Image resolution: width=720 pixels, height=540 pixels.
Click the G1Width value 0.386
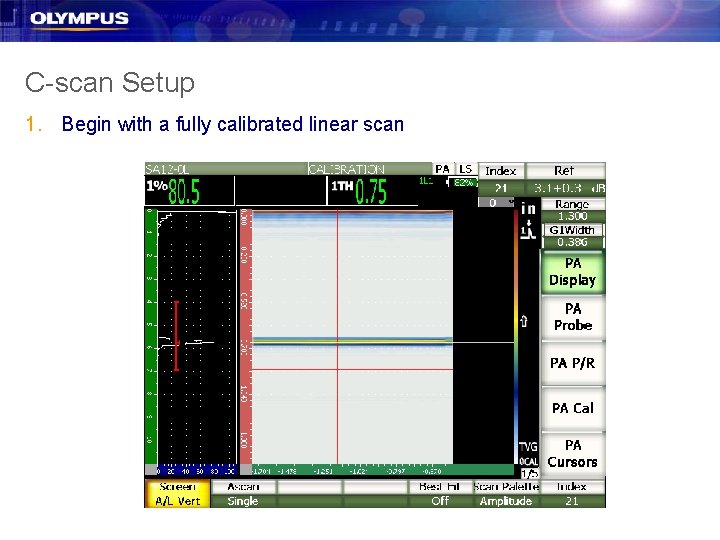(573, 242)
